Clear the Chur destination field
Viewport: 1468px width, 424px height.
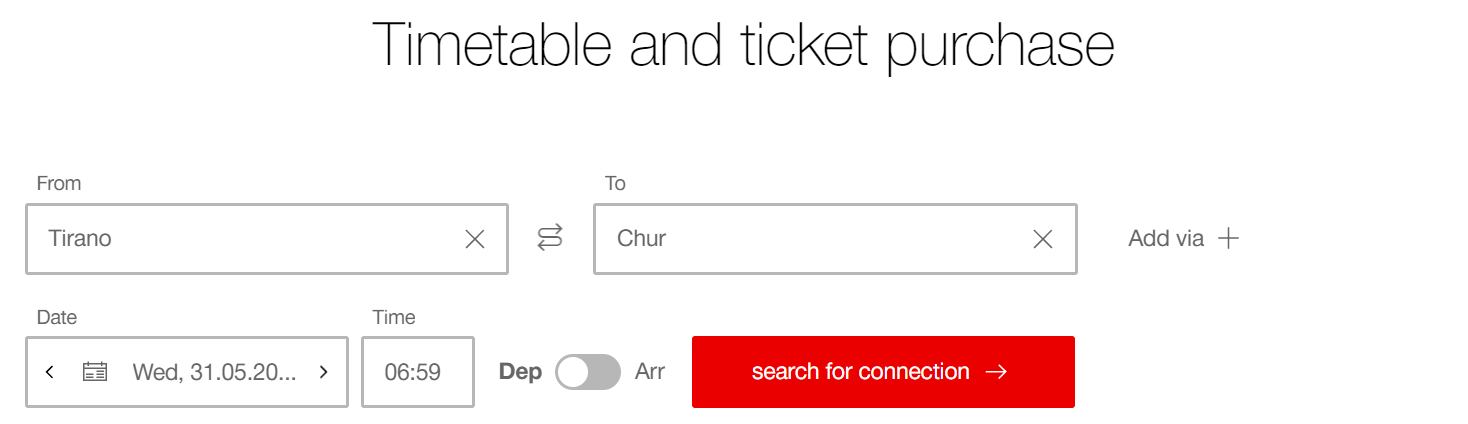(1043, 239)
